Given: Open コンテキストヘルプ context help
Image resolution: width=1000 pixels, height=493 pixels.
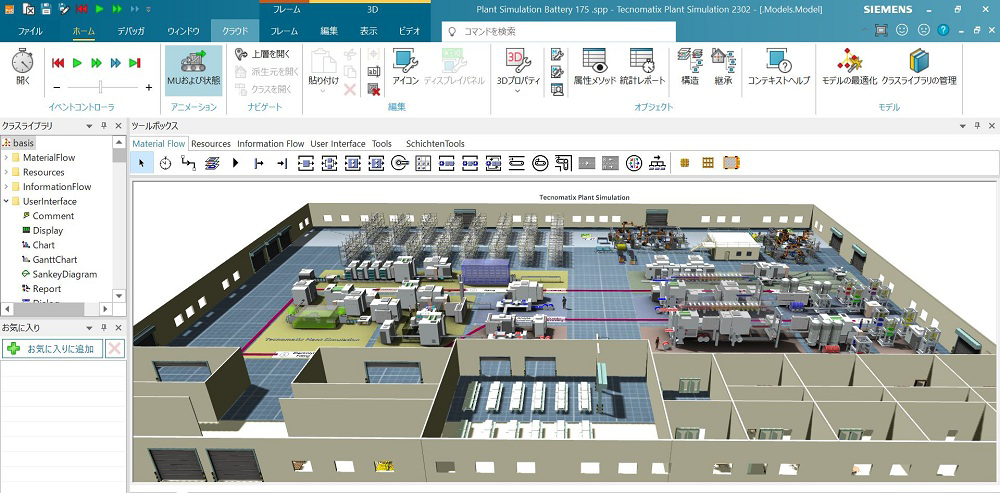Looking at the screenshot, I should pyautogui.click(x=779, y=68).
